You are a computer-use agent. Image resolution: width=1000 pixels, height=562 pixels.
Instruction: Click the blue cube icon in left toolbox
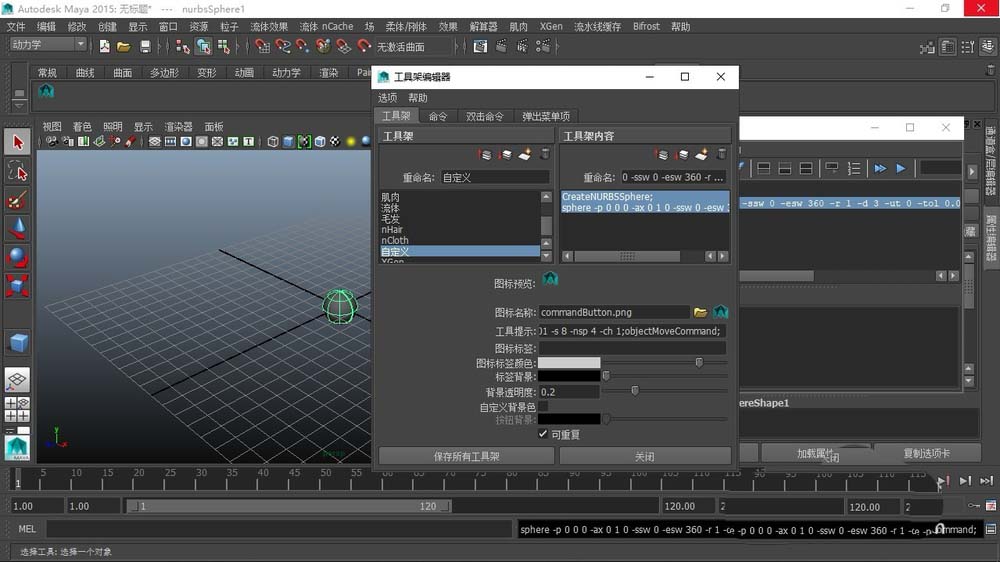(17, 343)
